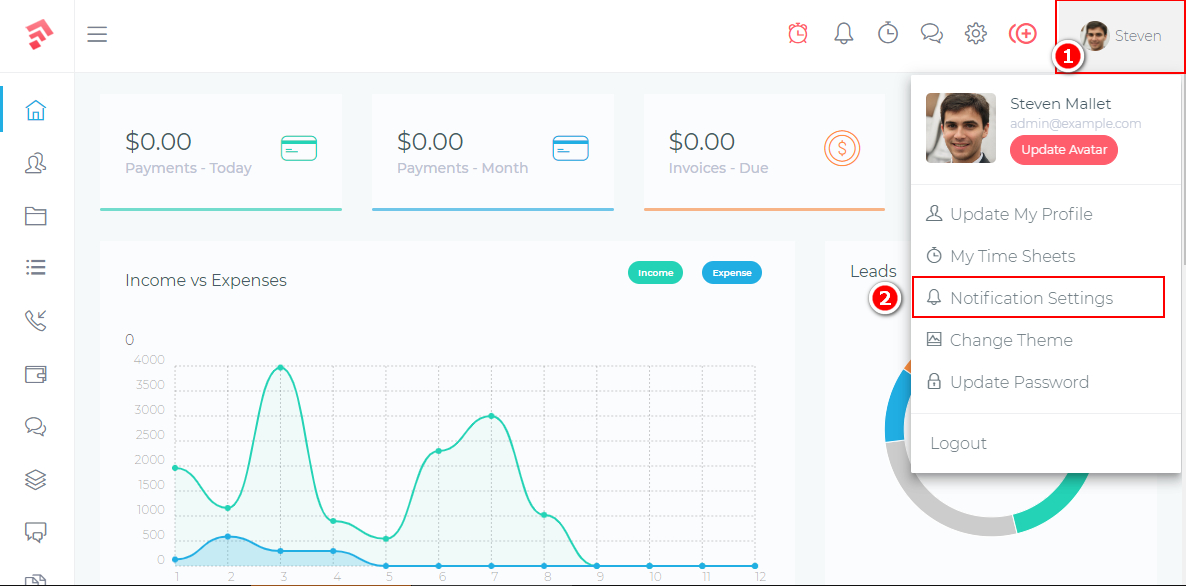Click the Logout link

click(x=958, y=444)
